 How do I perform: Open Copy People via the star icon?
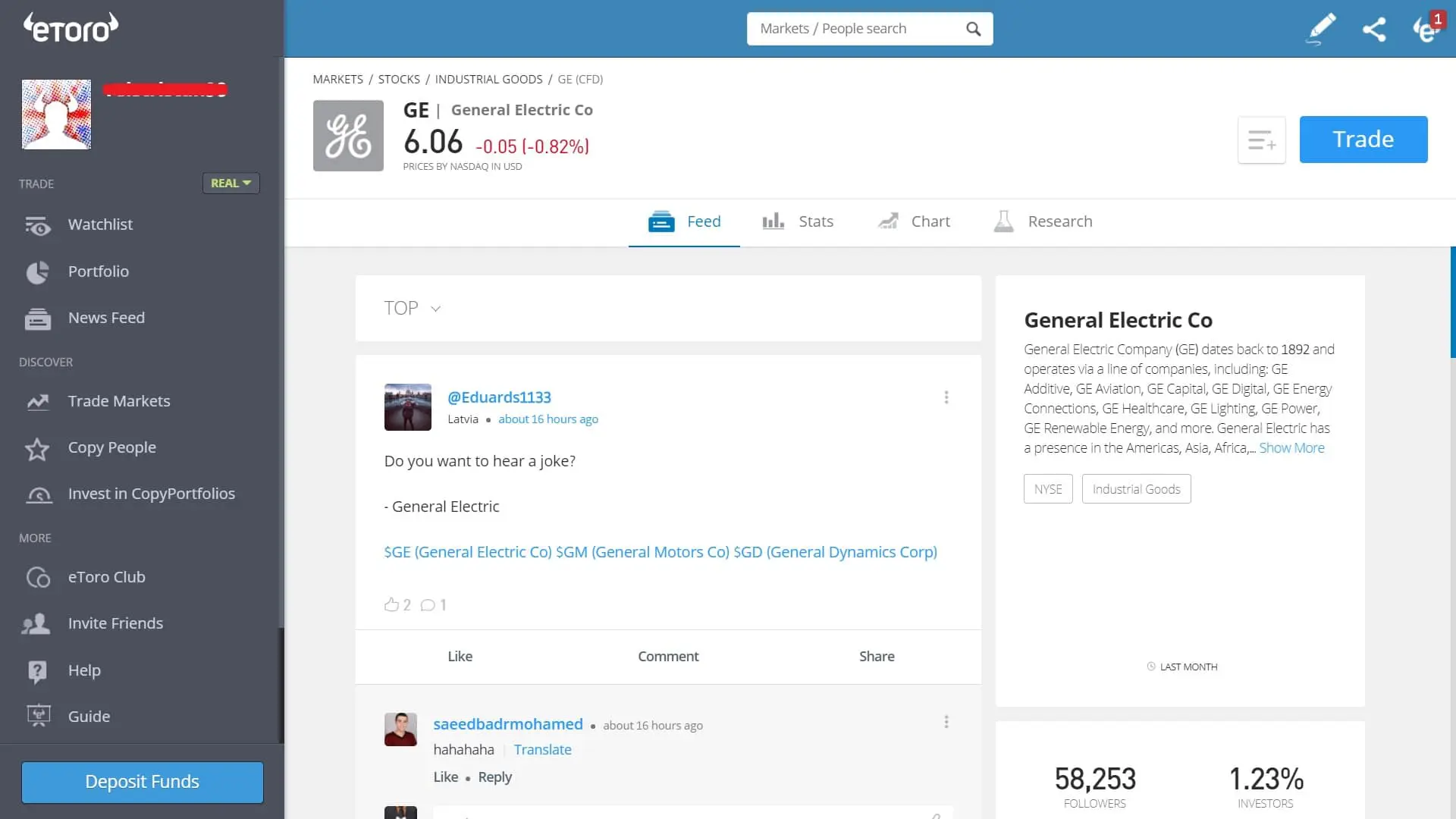click(37, 449)
